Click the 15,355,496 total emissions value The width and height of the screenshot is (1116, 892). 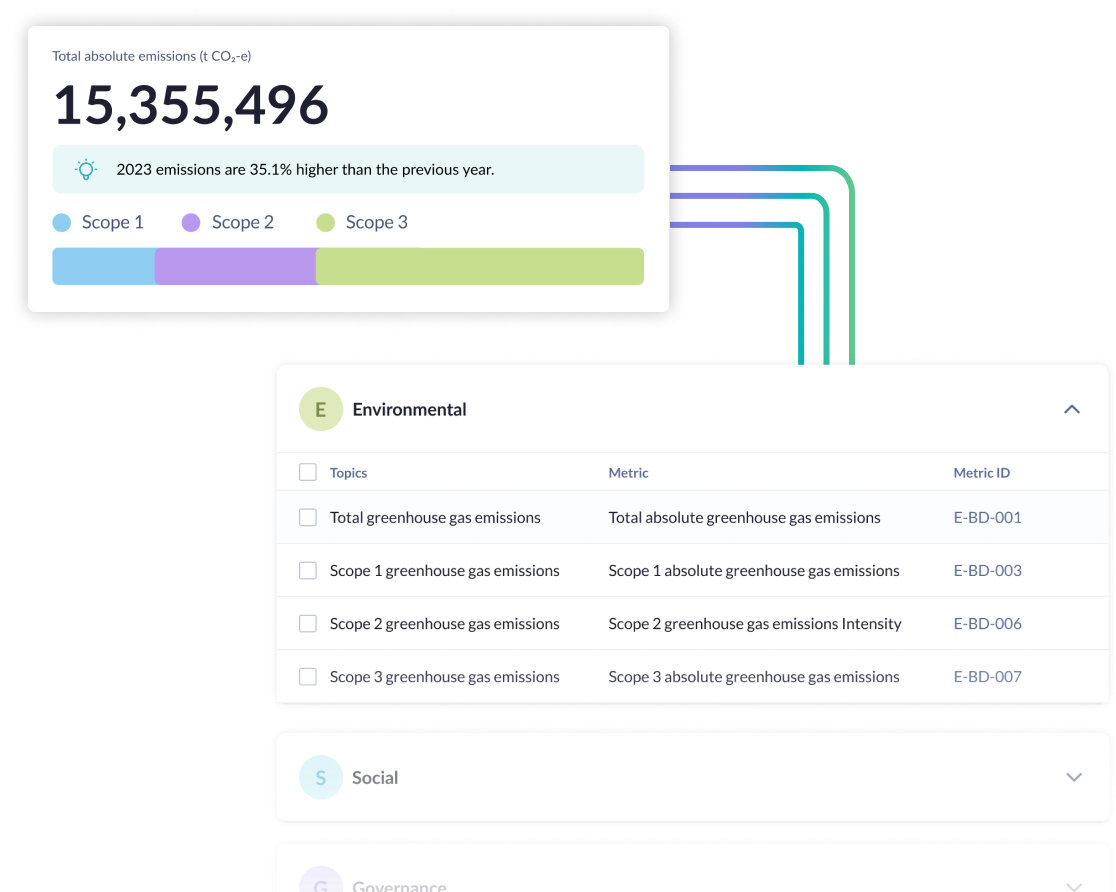pos(191,105)
